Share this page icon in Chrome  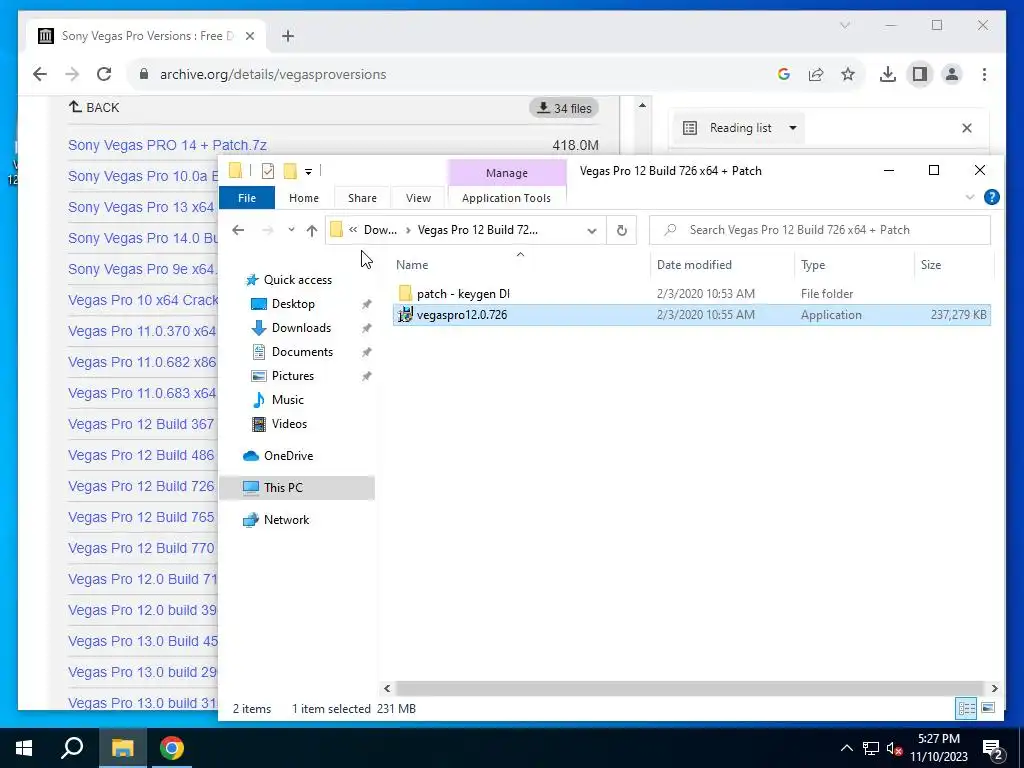pyautogui.click(x=816, y=74)
